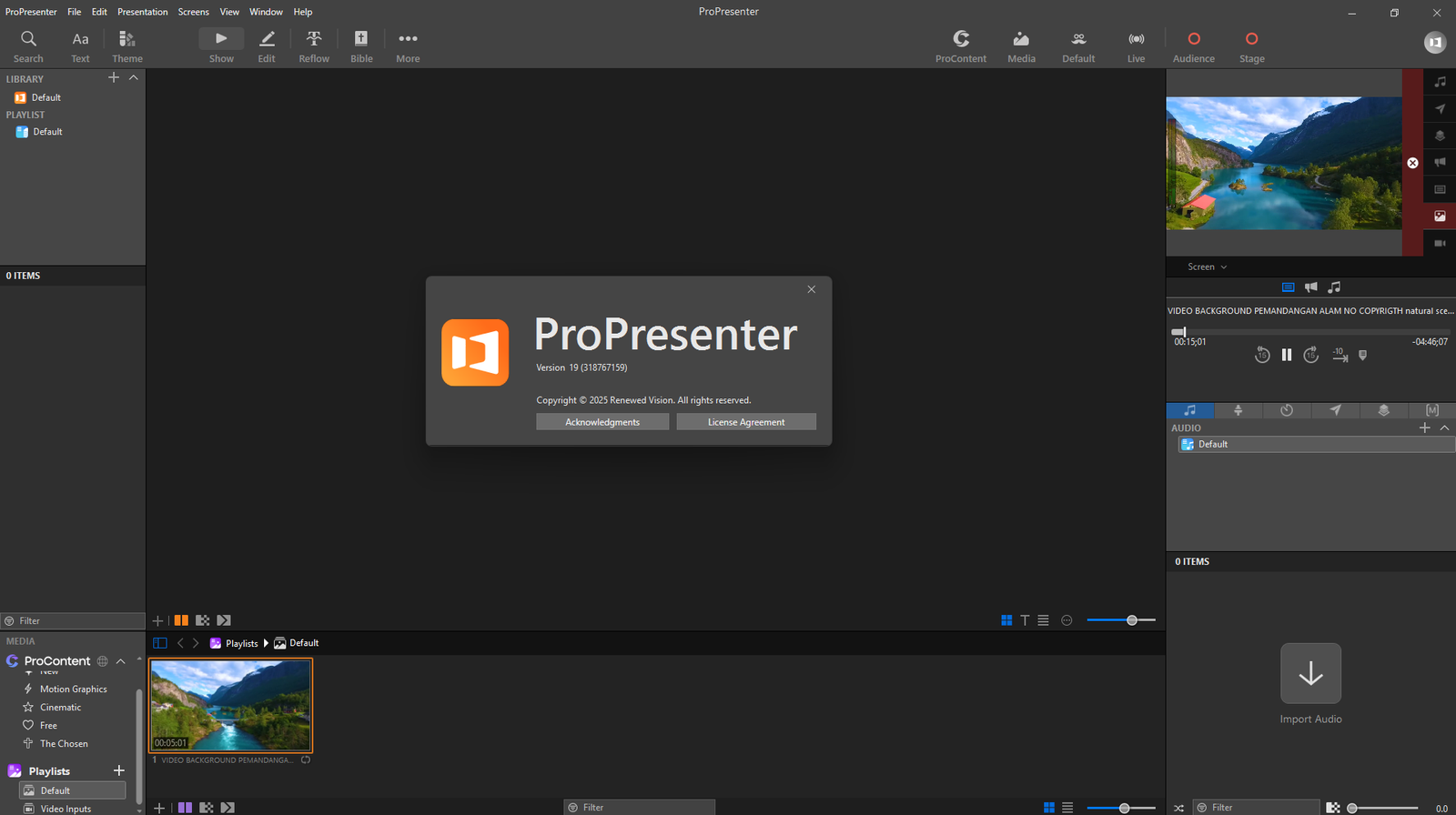Collapse the ProContent media section
Screen dimensions: 1456x815
(120, 661)
